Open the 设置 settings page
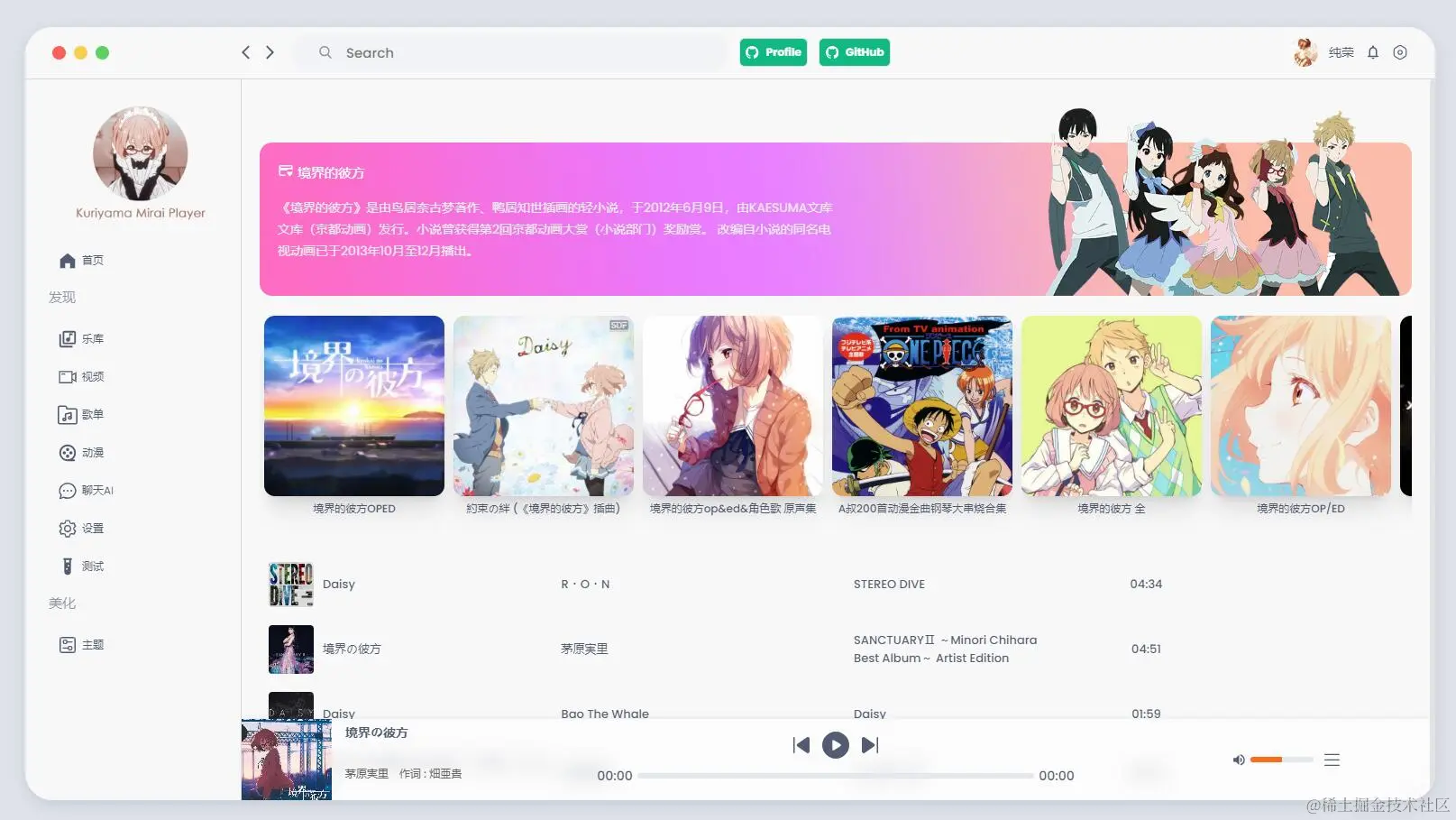The height and width of the screenshot is (820, 1456). click(91, 528)
